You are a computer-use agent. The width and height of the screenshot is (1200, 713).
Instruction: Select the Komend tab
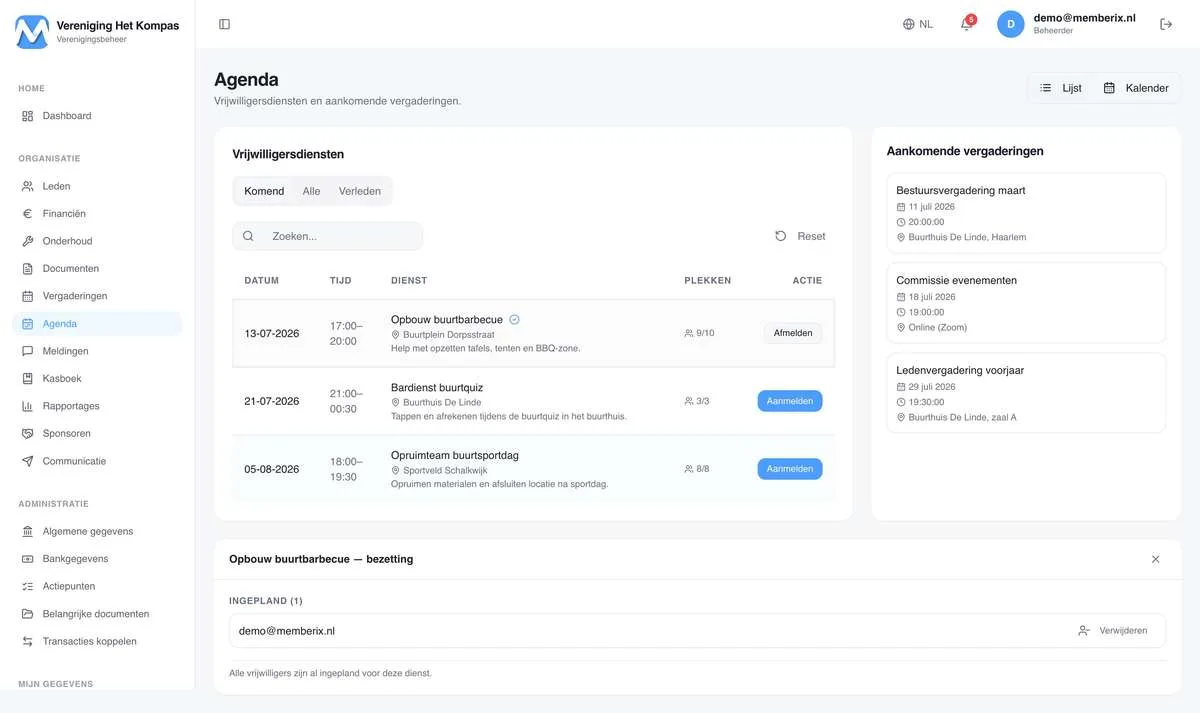click(x=264, y=191)
